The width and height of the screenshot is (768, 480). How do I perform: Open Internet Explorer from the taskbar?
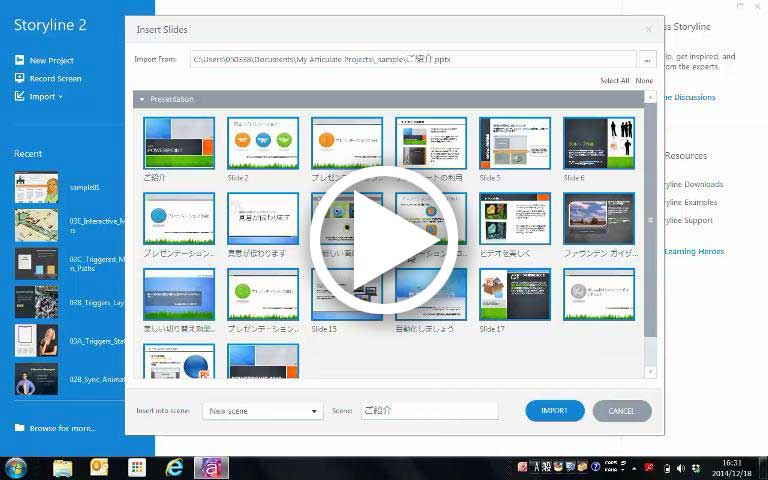point(174,468)
